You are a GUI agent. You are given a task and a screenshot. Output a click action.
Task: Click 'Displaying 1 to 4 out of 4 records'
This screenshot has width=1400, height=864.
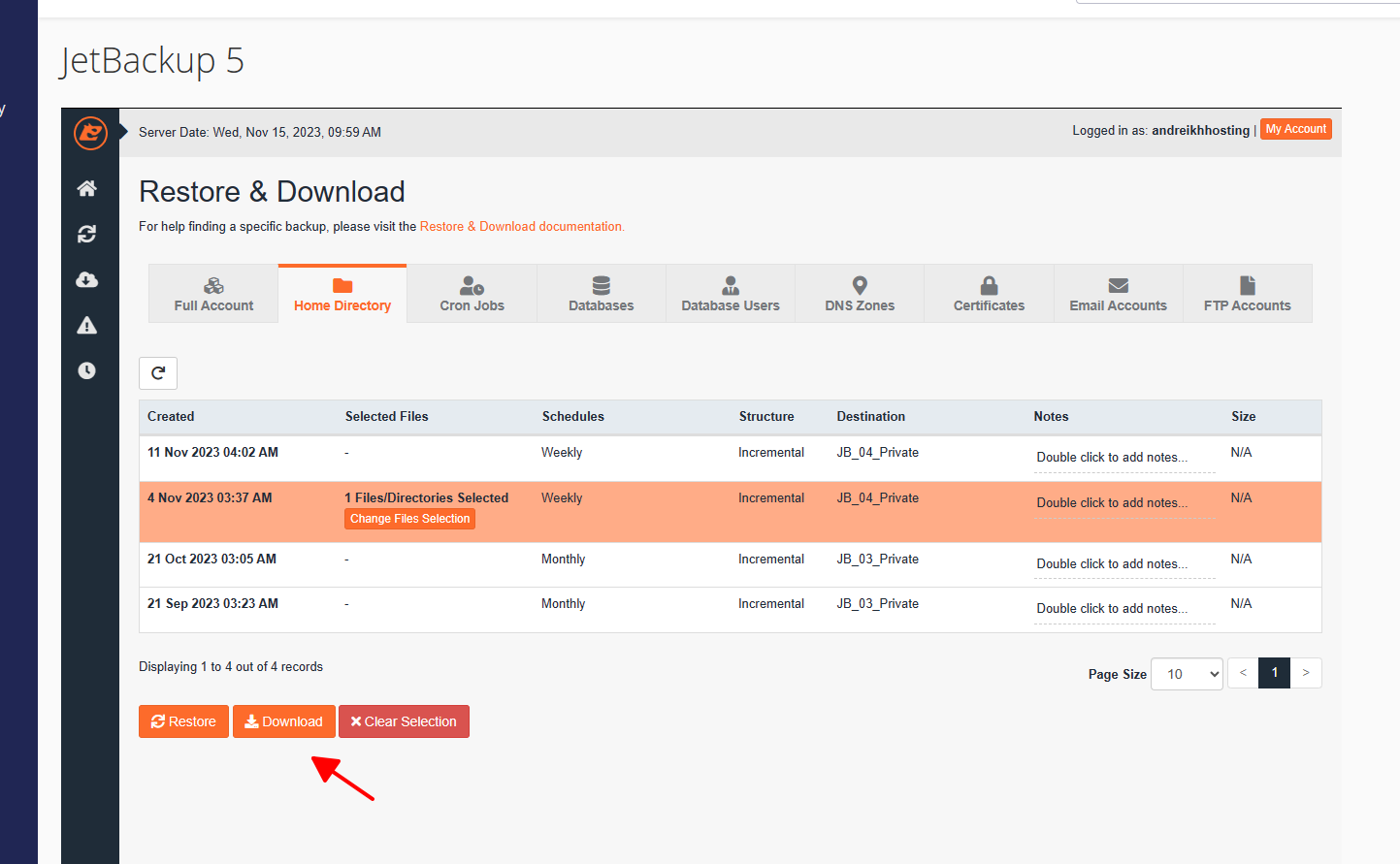tap(231, 667)
